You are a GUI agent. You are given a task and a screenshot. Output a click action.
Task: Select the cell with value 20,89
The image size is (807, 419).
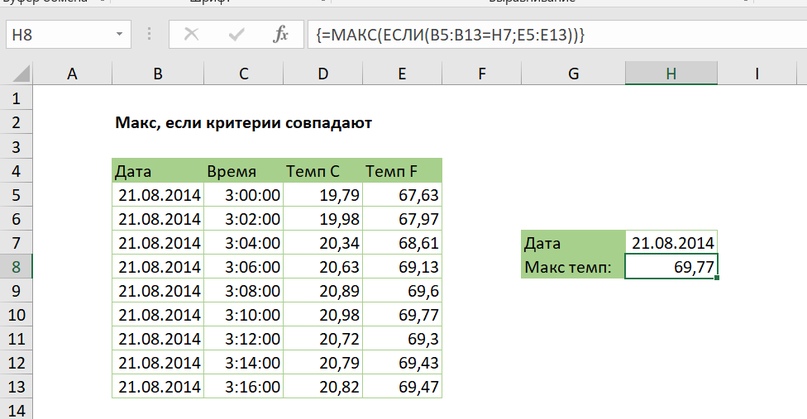click(x=323, y=291)
